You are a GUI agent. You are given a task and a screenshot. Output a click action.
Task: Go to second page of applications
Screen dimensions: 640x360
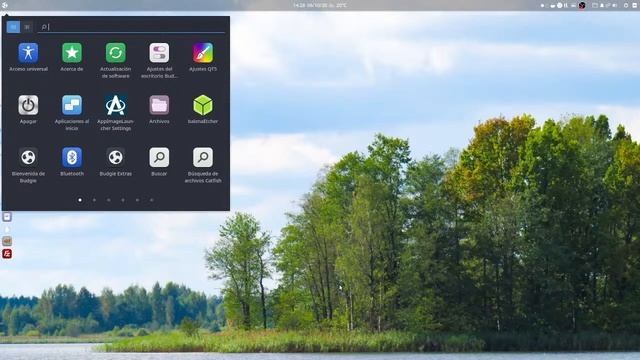[94, 200]
